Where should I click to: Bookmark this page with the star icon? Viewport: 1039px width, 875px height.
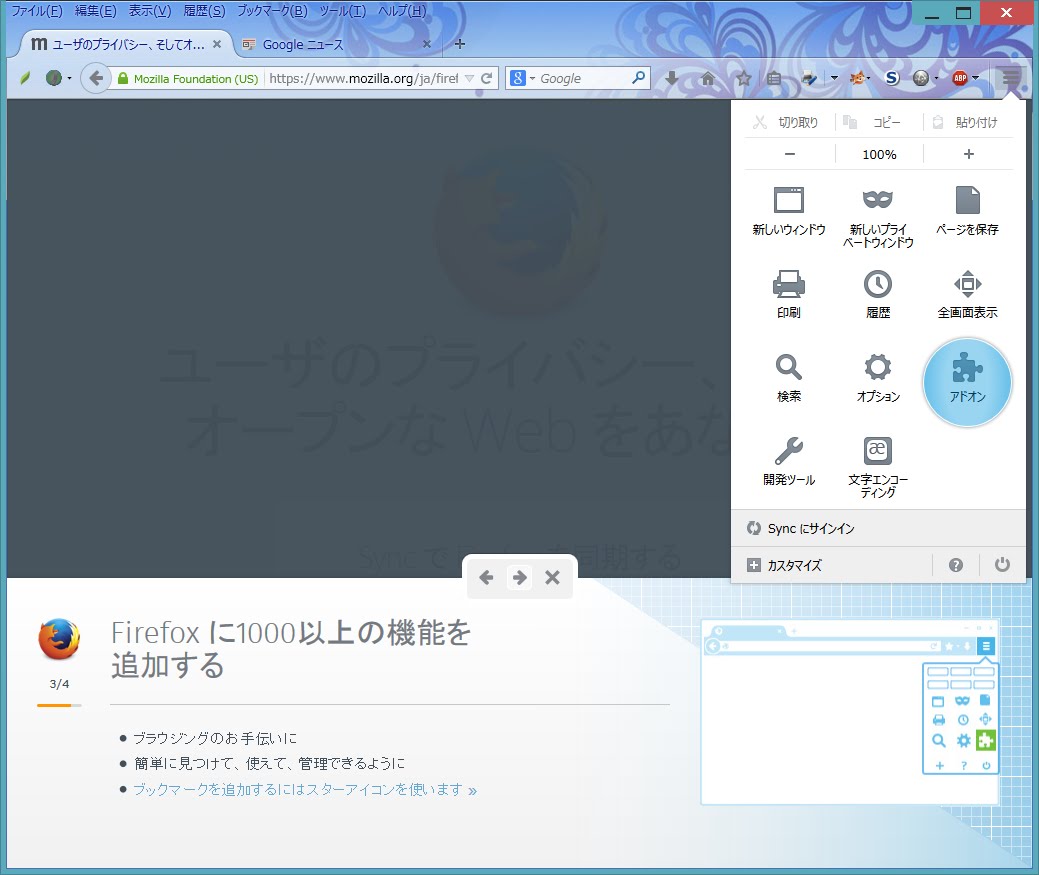coord(743,78)
